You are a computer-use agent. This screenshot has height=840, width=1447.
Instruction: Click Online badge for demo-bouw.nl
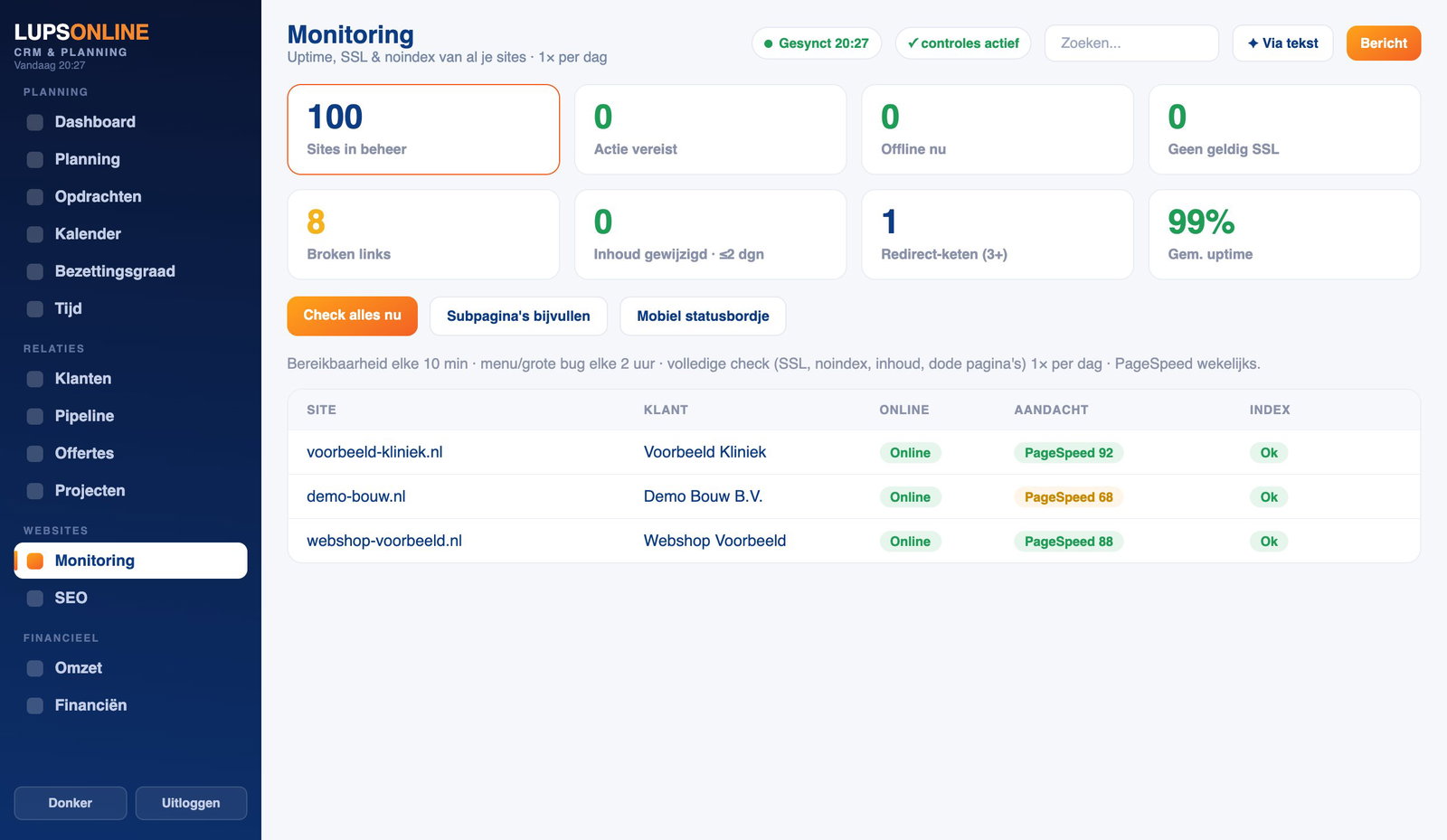(910, 497)
